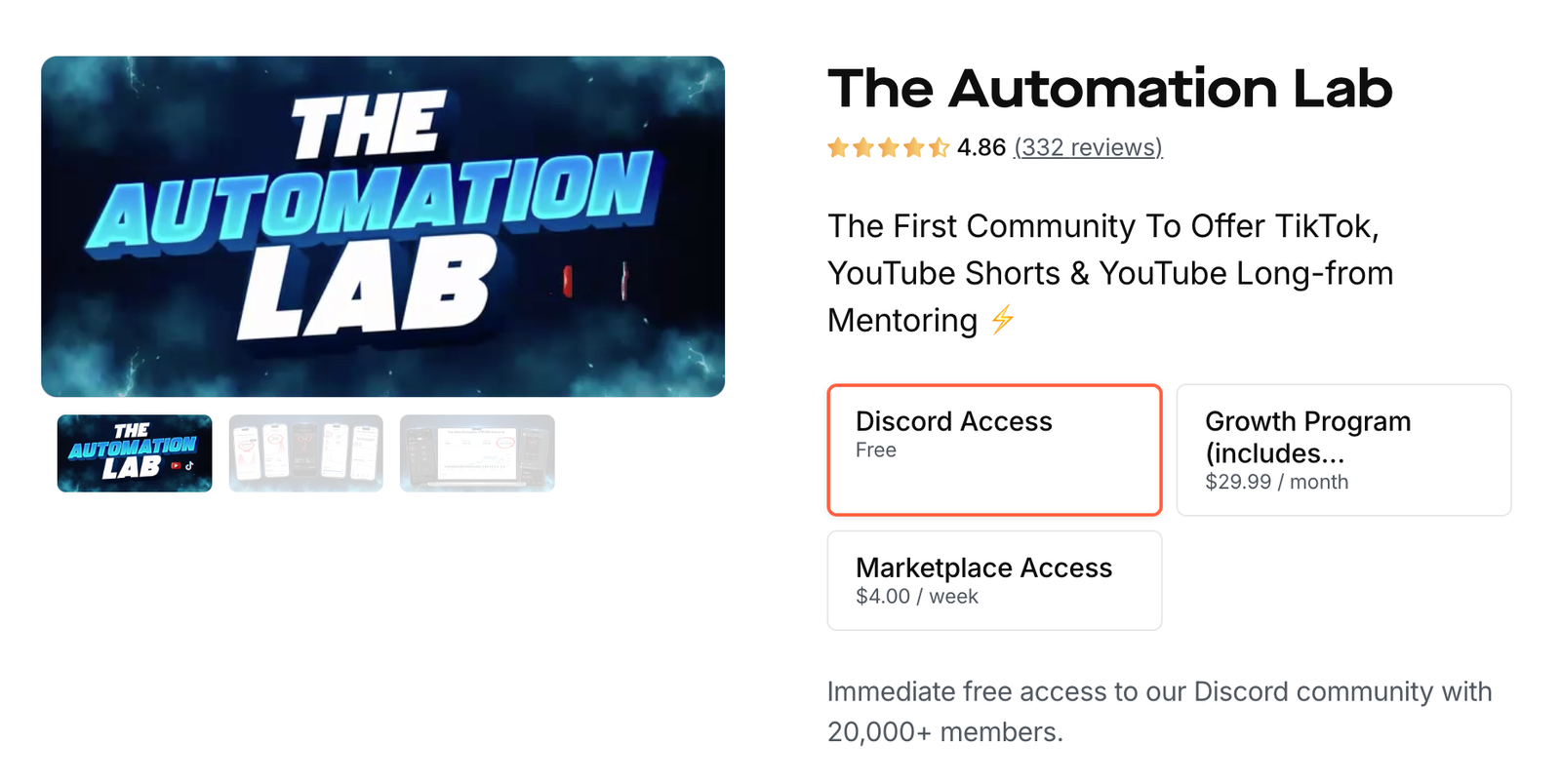Open the laptop analytics thumbnail

[x=477, y=453]
